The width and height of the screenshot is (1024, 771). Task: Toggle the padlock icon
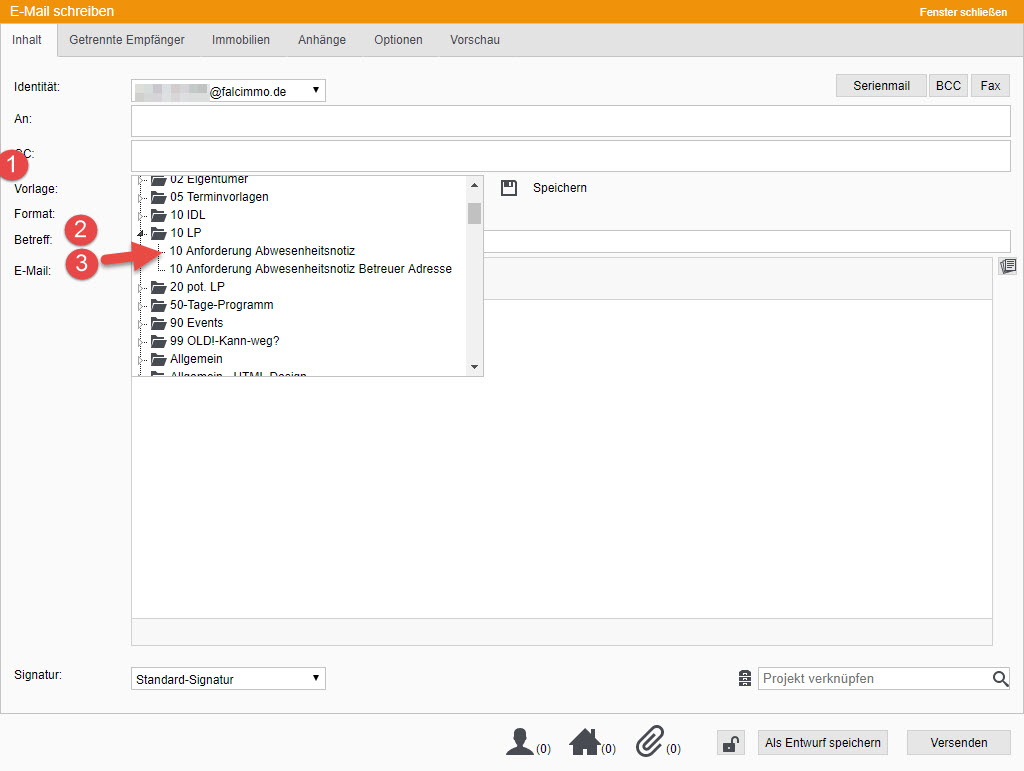click(x=731, y=743)
